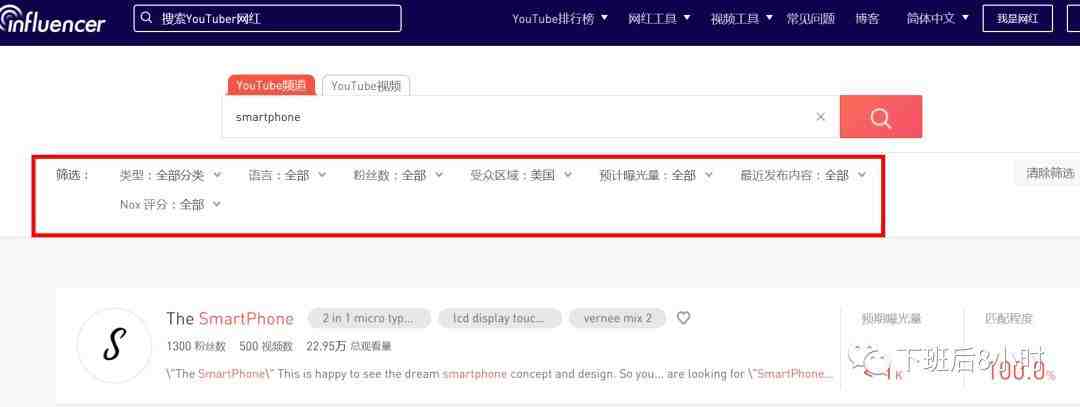The width and height of the screenshot is (1080, 407).
Task: Click the Noxinfluencer logo
Action: (52, 22)
